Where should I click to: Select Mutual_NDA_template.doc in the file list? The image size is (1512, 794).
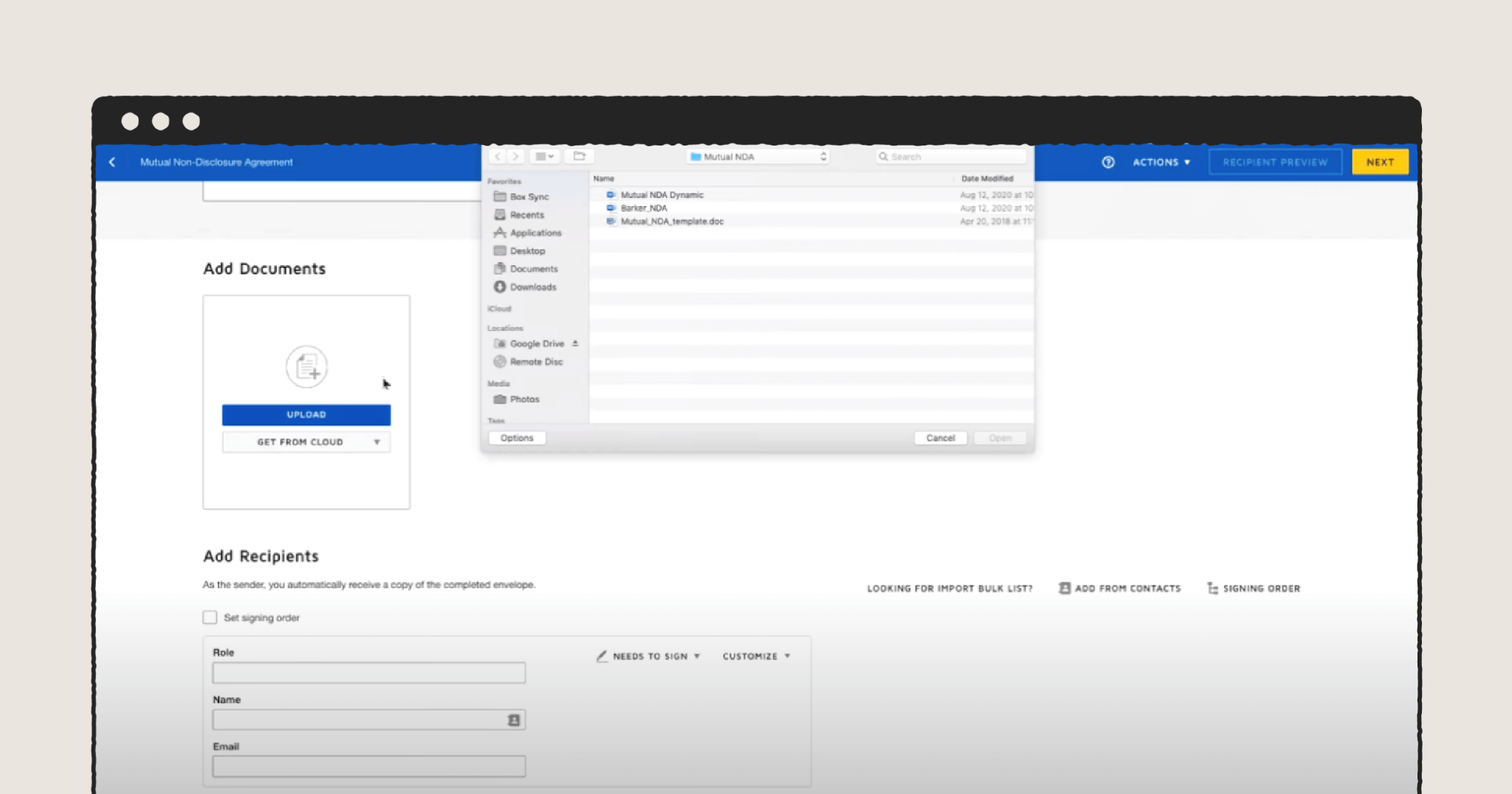click(x=673, y=222)
